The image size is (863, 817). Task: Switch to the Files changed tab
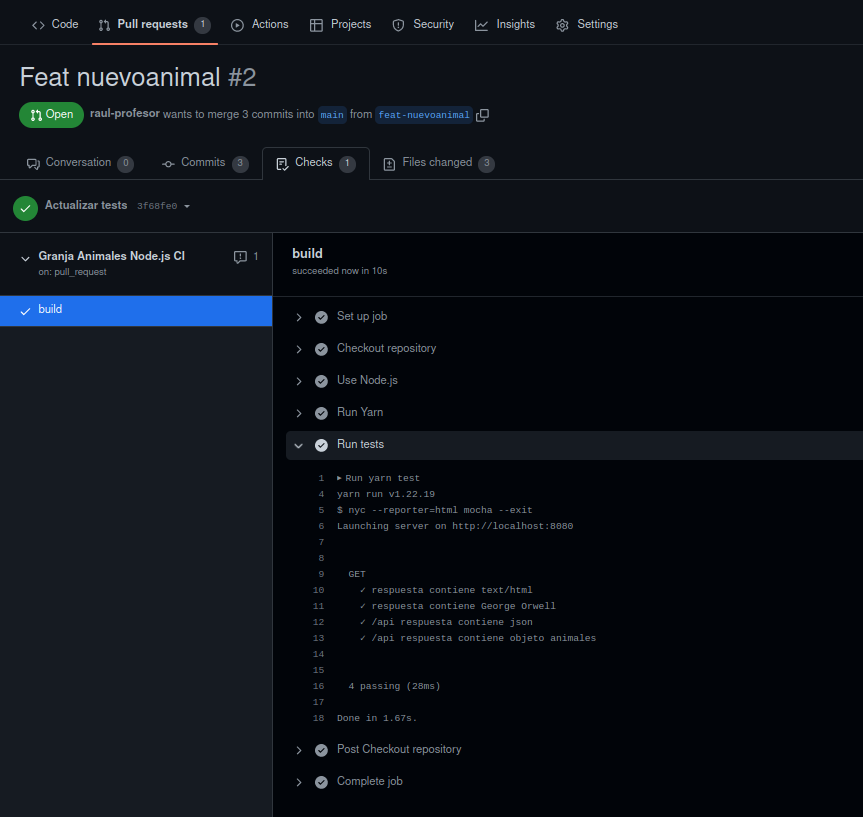437,163
